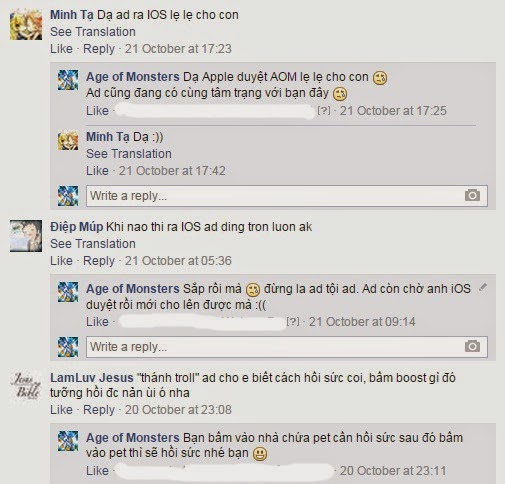
Task: Open LamLuv Jesus's profile picture
Action: coord(26,386)
